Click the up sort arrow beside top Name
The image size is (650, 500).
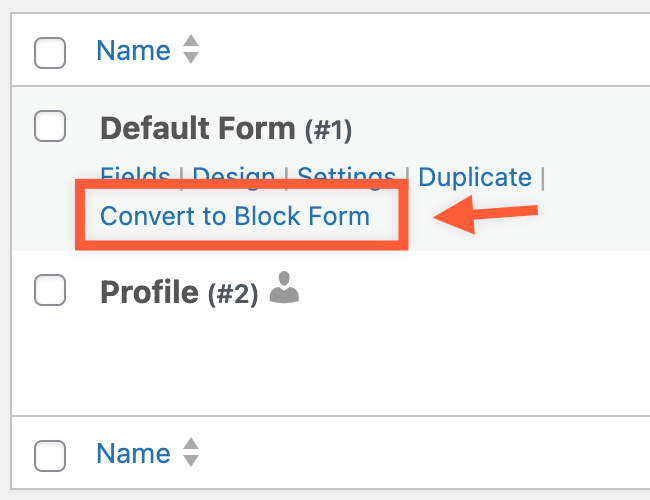click(191, 42)
